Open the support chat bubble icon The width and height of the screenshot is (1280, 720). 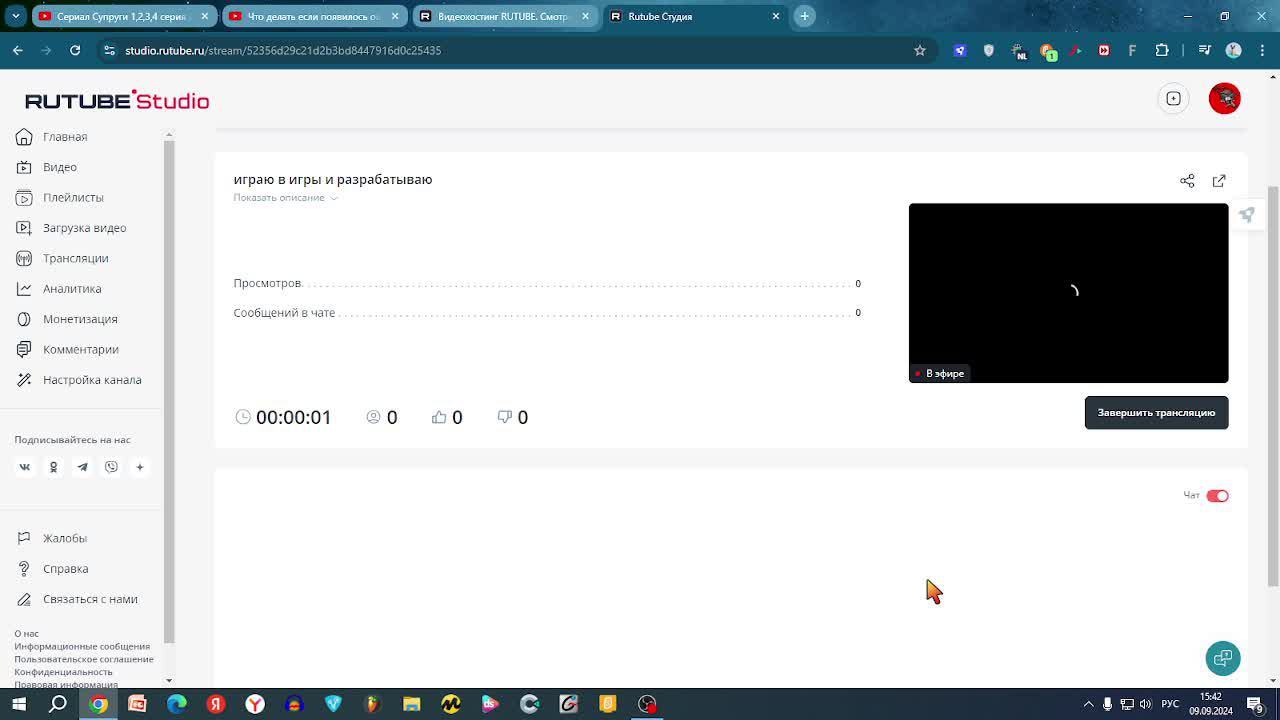point(1222,658)
